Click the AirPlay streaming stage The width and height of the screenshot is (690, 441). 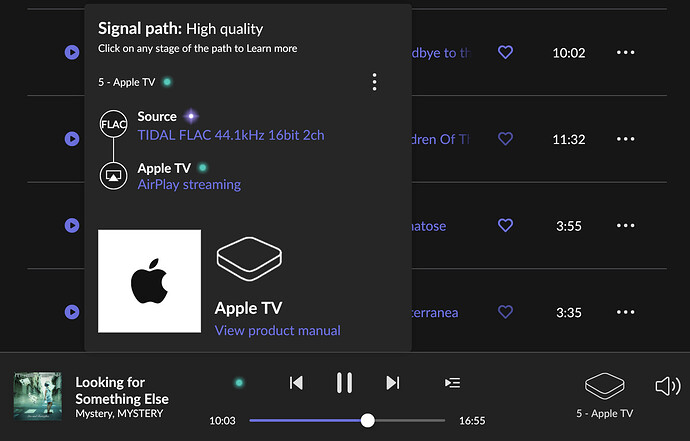click(189, 184)
